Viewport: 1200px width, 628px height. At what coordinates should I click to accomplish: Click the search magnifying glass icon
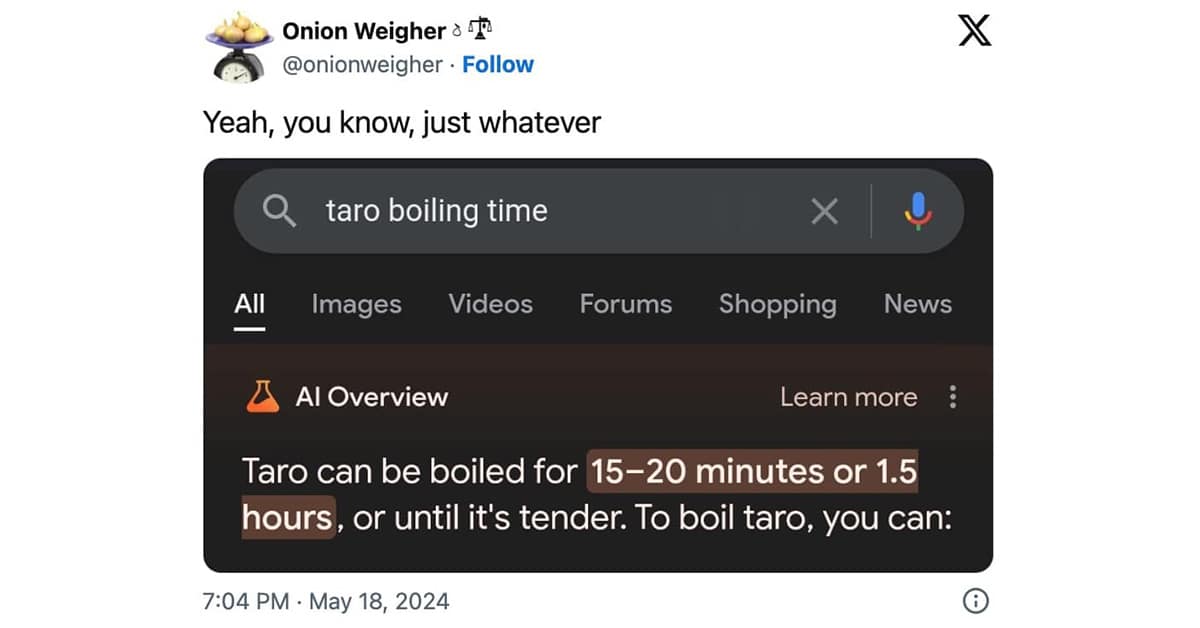pos(280,211)
